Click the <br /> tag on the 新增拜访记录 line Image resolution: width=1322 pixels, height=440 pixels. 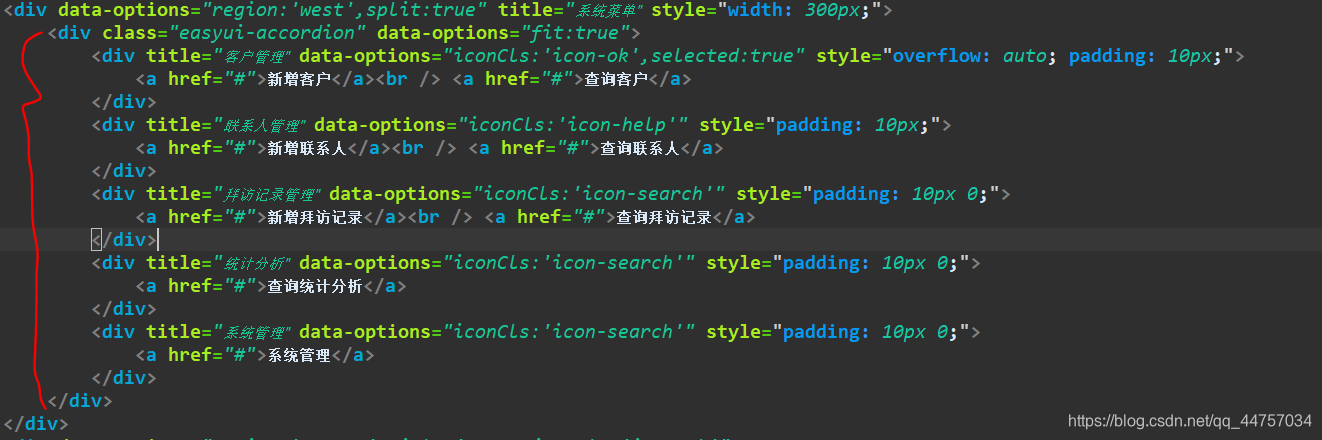[x=442, y=217]
